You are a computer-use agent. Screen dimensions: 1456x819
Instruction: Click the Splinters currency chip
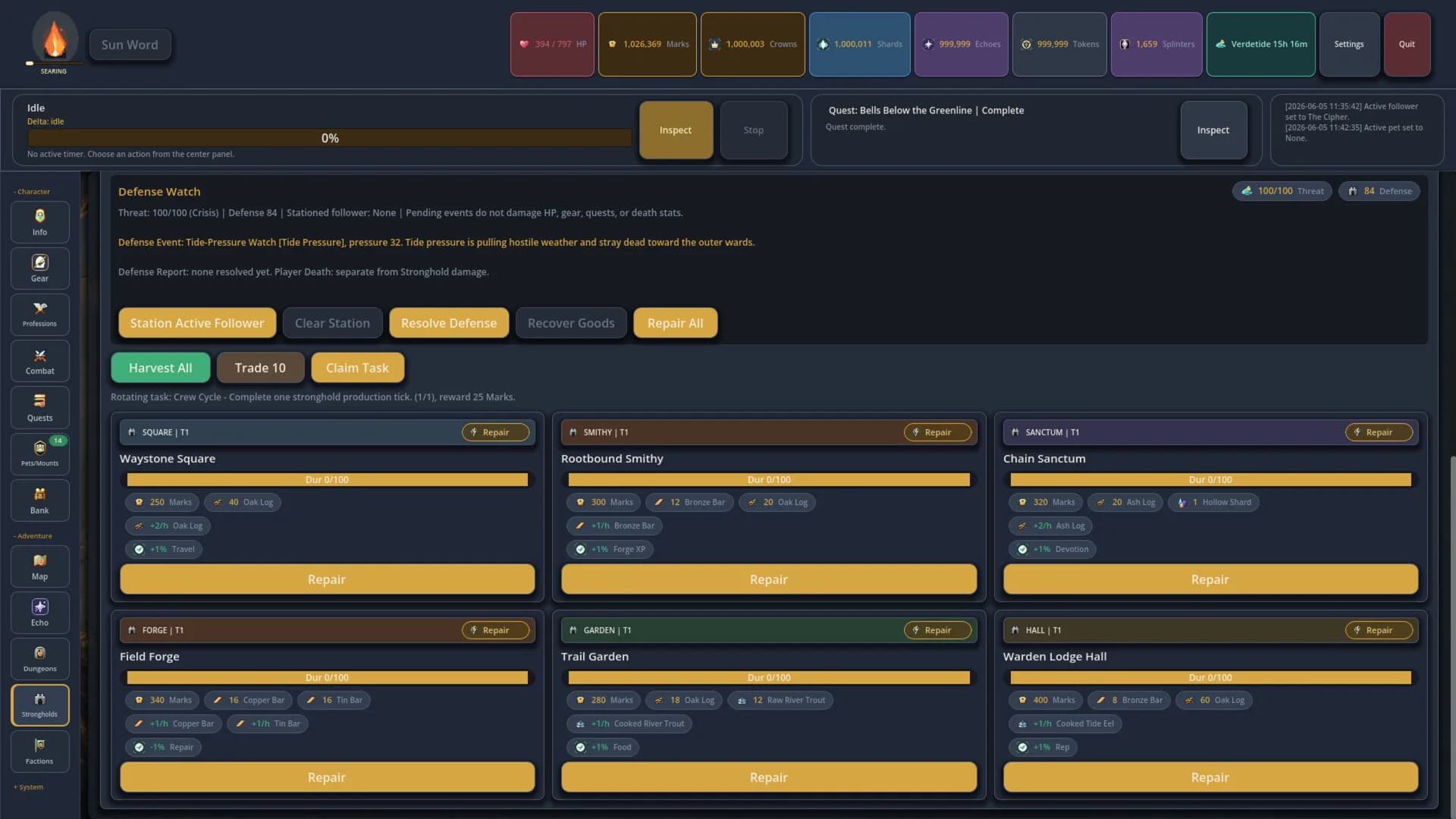(1156, 44)
